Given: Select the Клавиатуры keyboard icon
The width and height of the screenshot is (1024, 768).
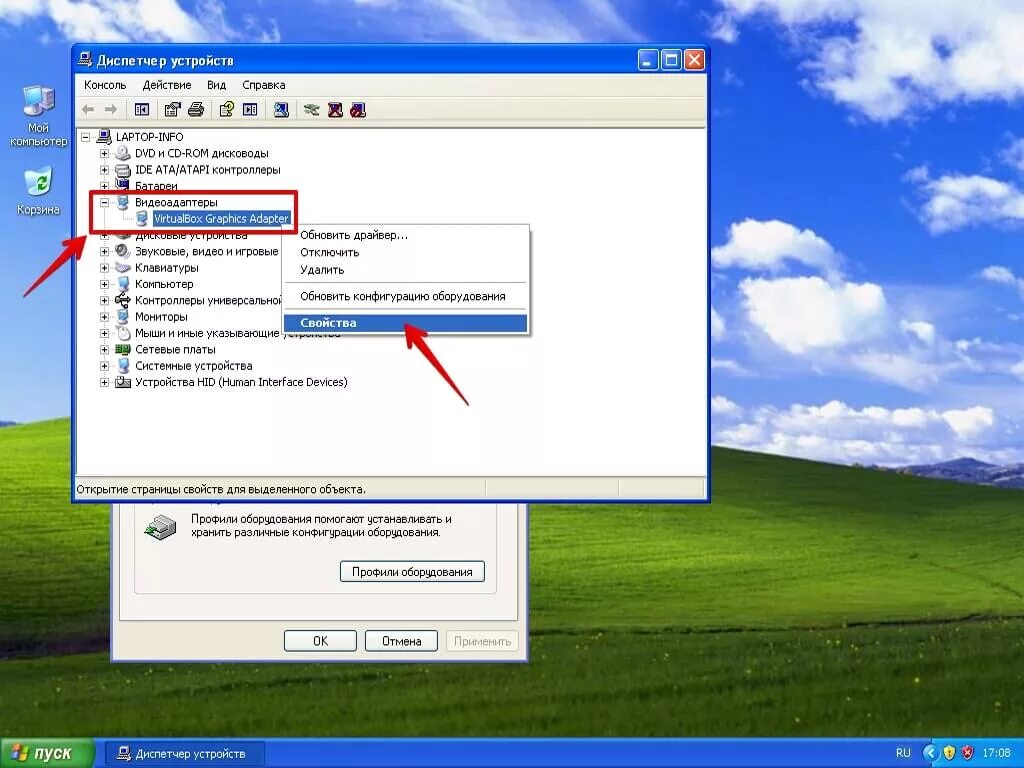Looking at the screenshot, I should [123, 268].
